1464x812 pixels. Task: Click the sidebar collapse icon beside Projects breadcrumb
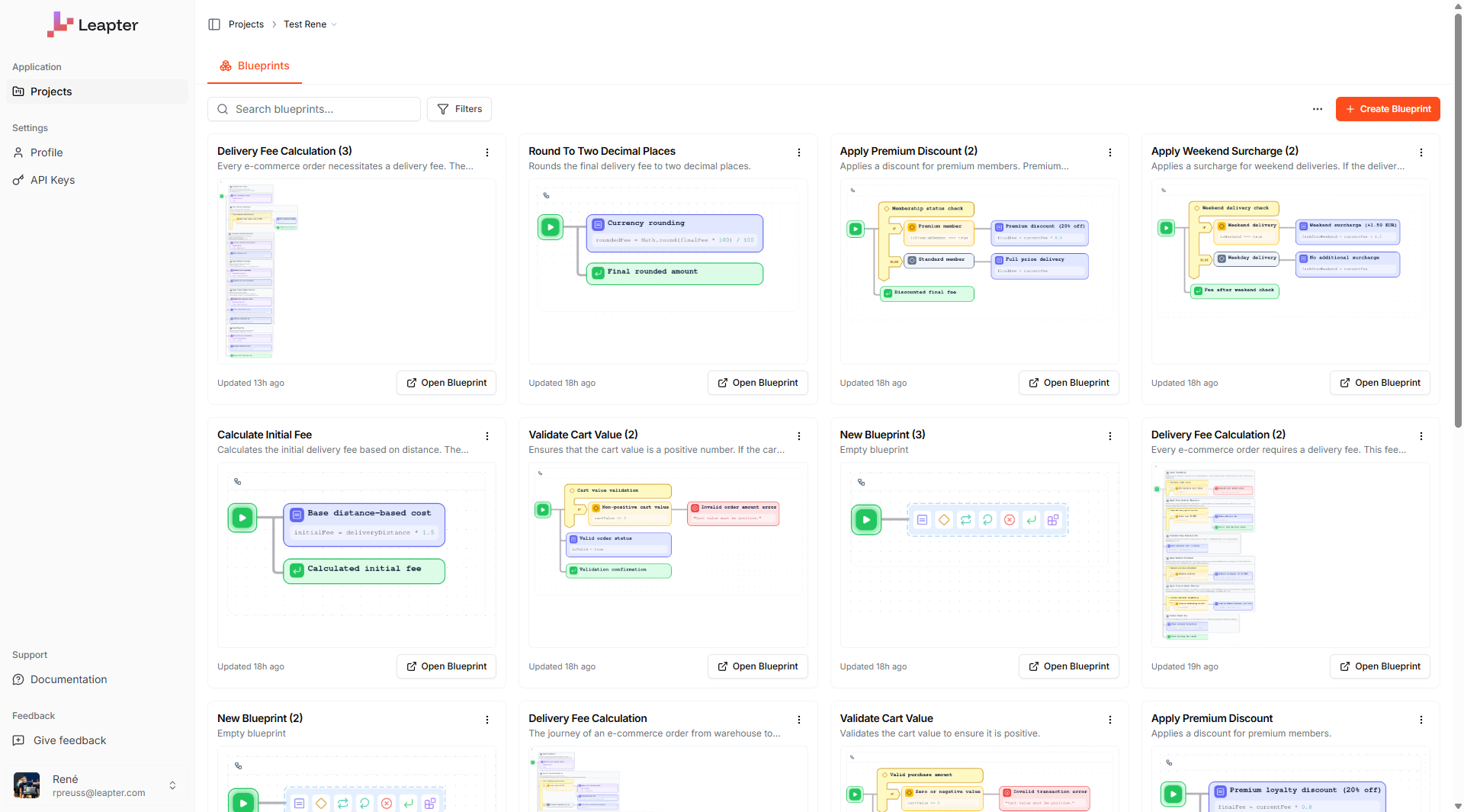[x=214, y=24]
